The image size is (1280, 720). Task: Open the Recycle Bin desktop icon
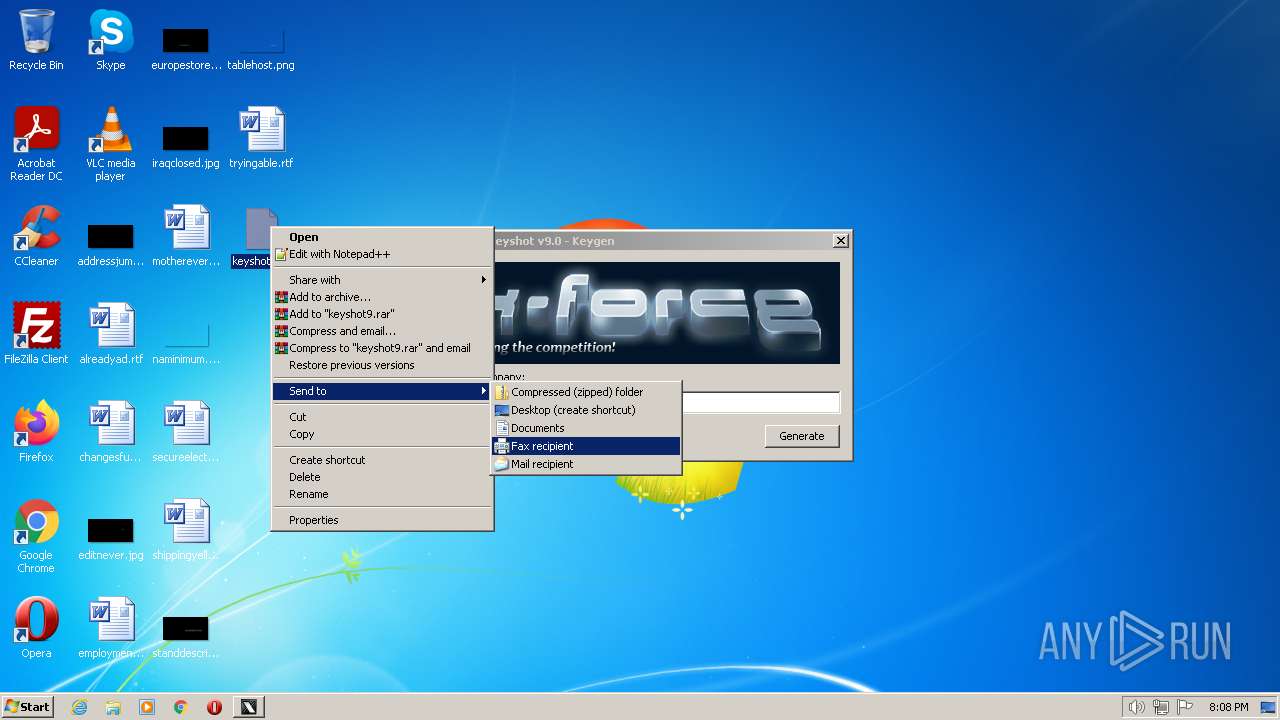point(36,40)
